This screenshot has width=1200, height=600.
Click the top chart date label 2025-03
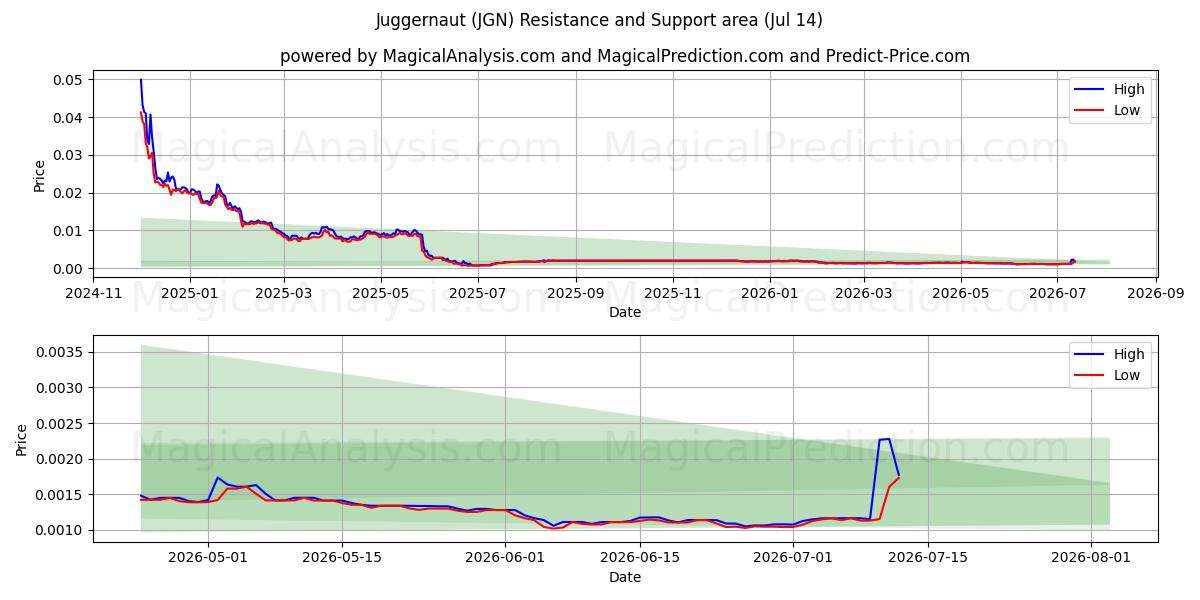click(x=284, y=294)
